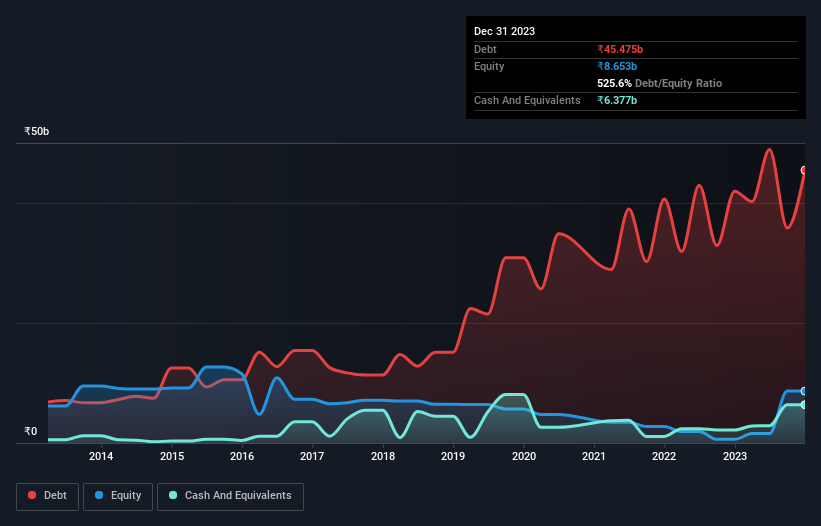Toggle the Debt series legend button
The image size is (821, 526).
[x=48, y=496]
